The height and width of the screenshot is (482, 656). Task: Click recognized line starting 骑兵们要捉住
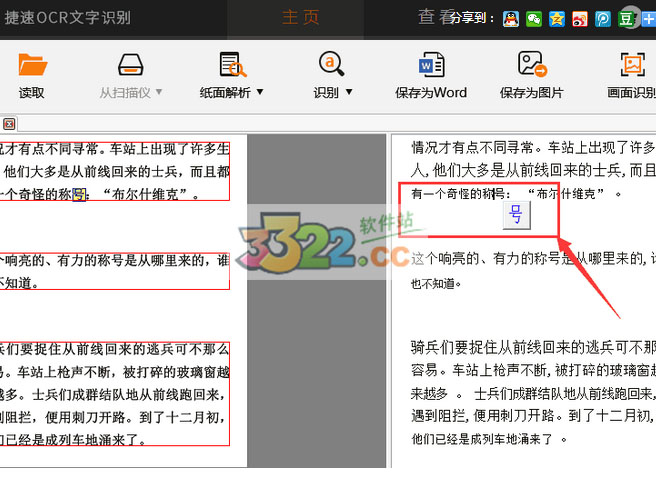click(533, 347)
